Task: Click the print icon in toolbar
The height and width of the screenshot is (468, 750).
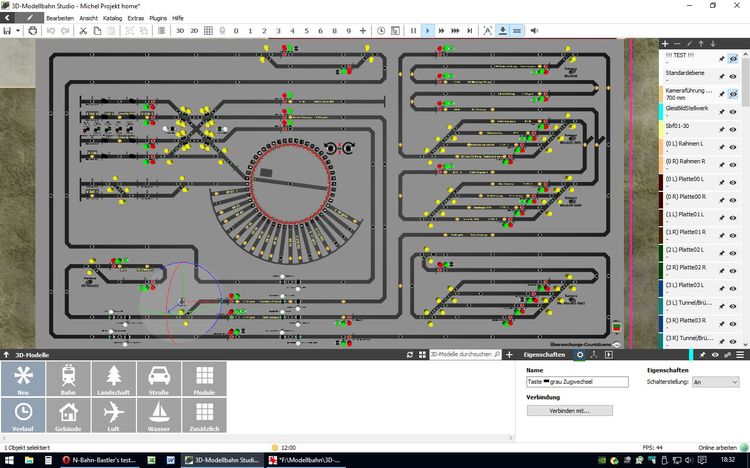Action: pos(32,31)
